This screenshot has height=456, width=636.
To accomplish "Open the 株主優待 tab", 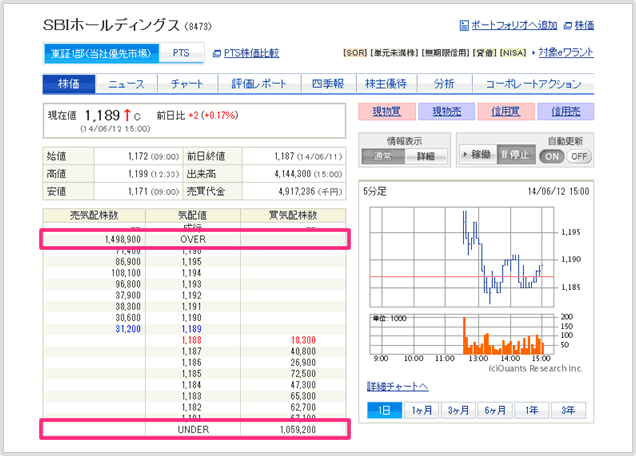I will point(386,84).
